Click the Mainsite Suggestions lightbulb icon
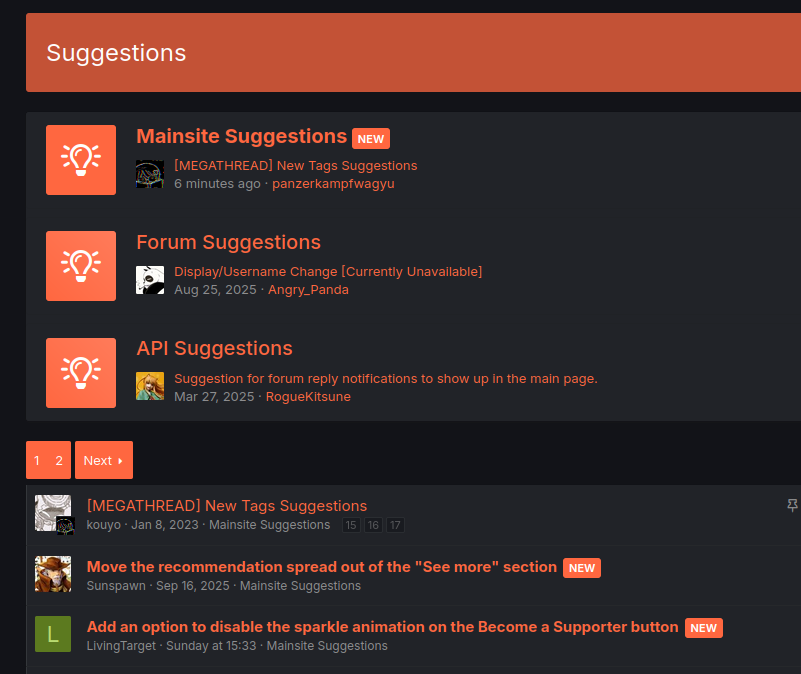Screen dimensions: 801x674 pyautogui.click(x=81, y=160)
